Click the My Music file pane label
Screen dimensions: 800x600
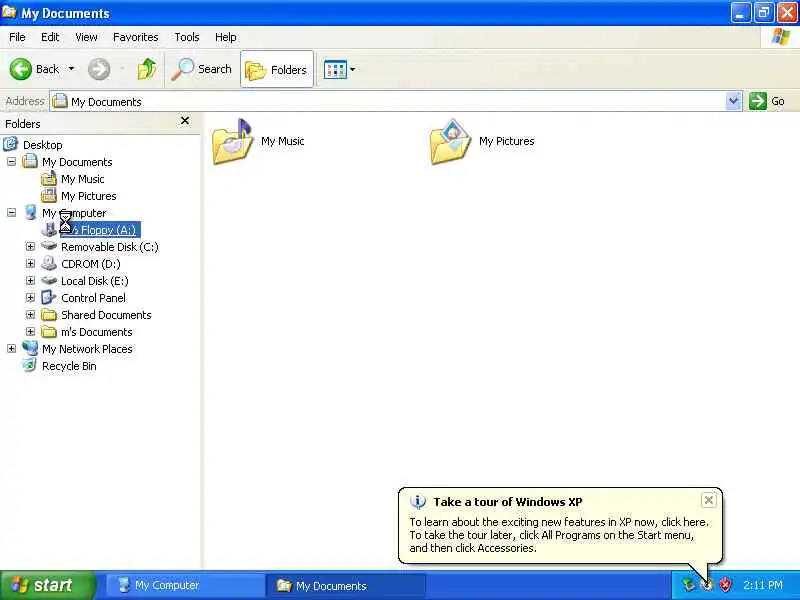pyautogui.click(x=283, y=141)
